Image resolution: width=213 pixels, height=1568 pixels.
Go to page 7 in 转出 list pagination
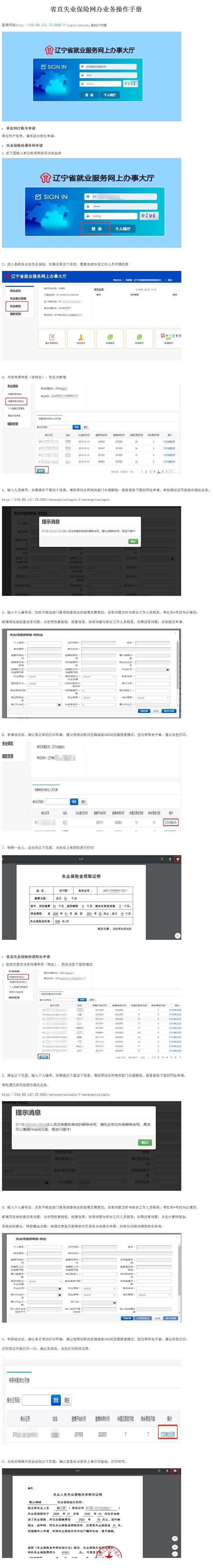180,1057
